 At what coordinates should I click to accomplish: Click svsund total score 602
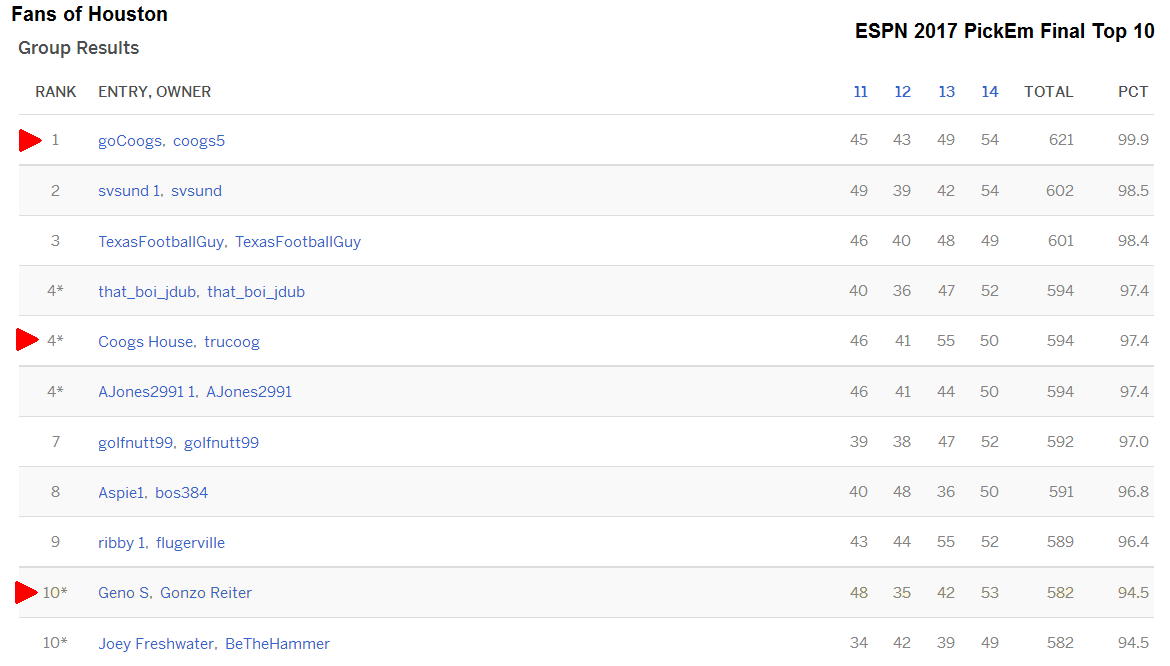(1060, 190)
